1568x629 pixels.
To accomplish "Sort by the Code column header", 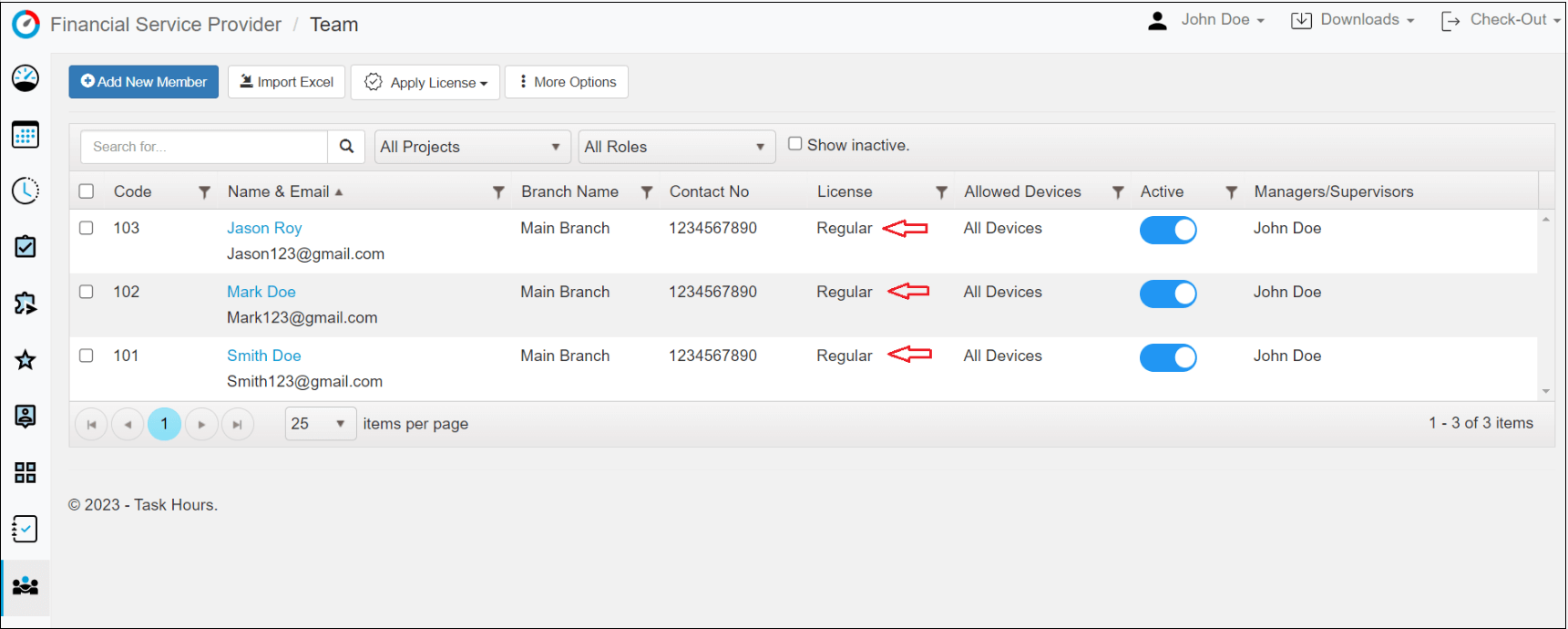I will click(x=133, y=191).
